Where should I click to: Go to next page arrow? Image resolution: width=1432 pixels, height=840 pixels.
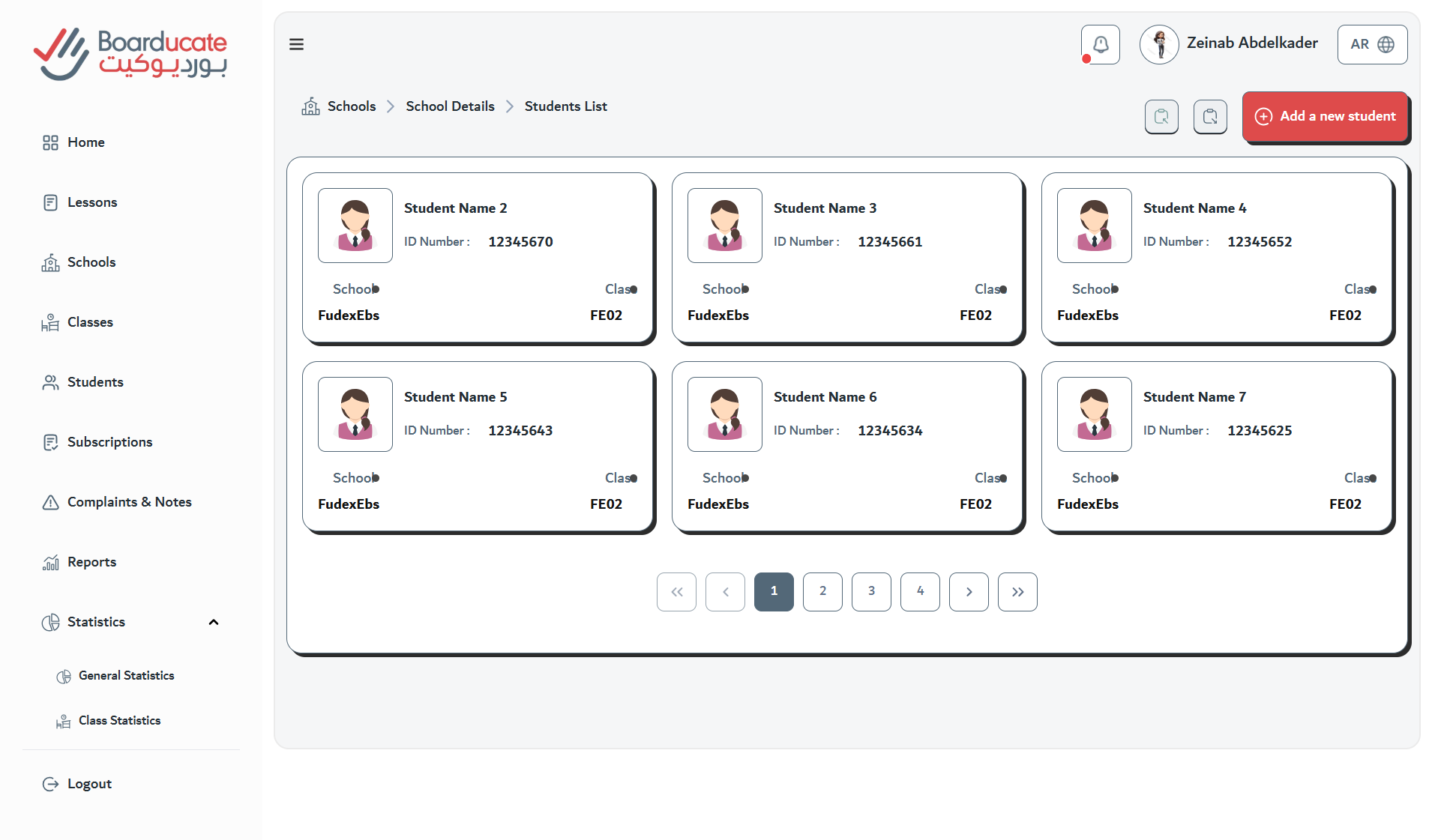969,592
